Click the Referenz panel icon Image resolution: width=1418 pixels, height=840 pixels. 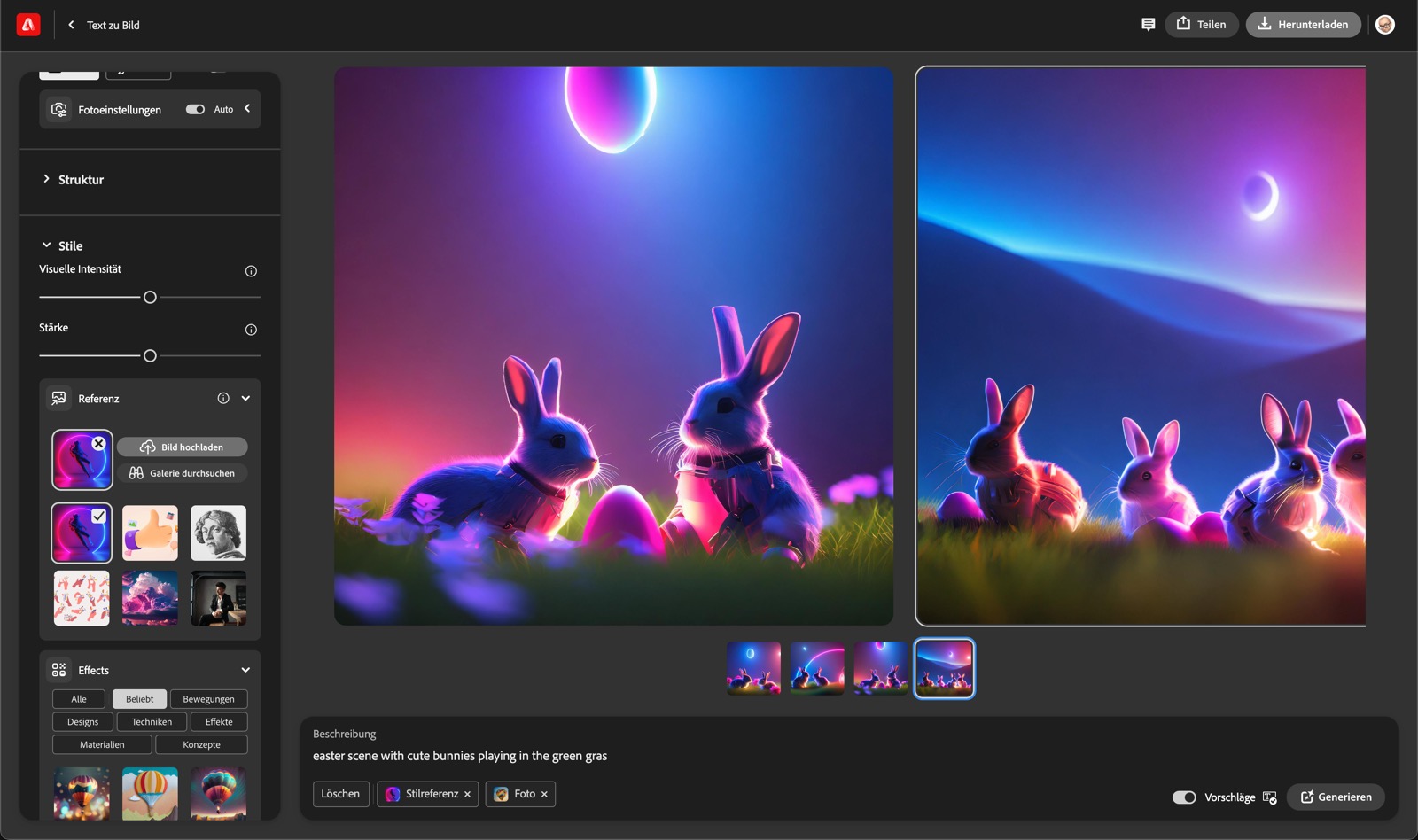59,399
